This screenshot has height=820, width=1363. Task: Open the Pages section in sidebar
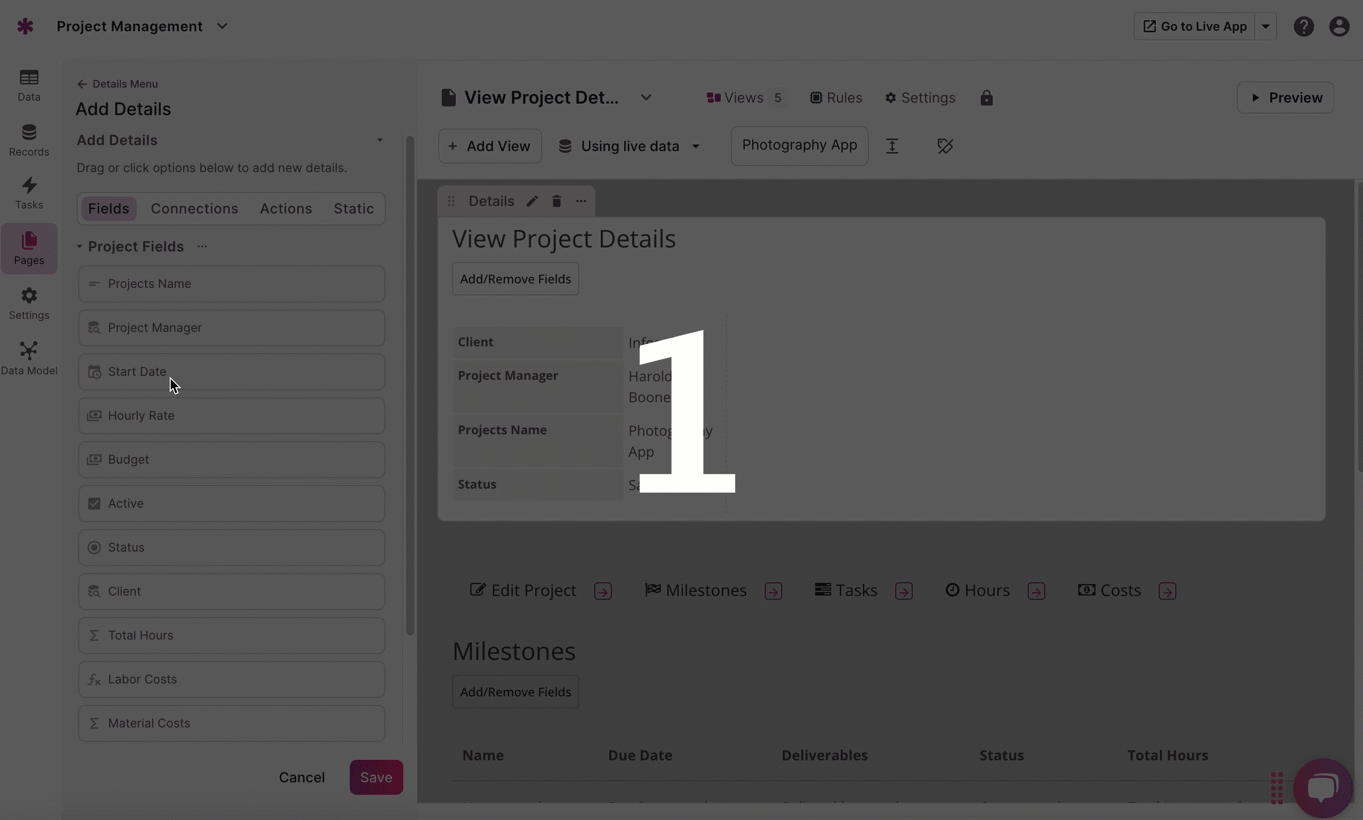coord(29,248)
